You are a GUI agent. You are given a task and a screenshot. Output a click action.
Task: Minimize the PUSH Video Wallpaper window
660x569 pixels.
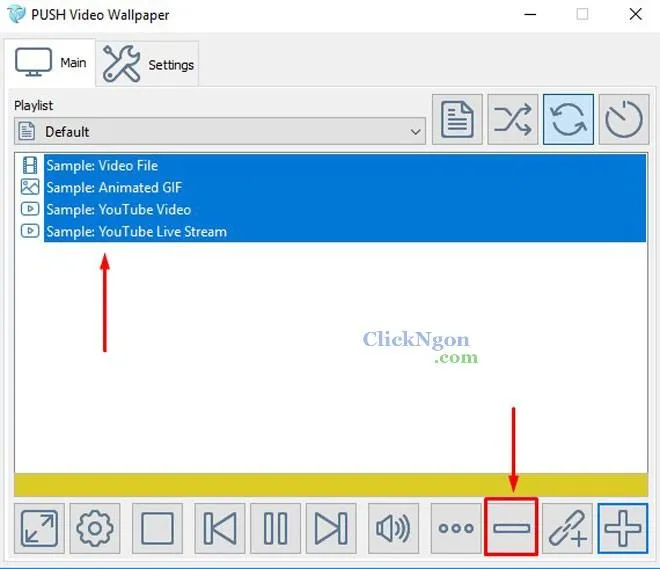click(x=530, y=14)
